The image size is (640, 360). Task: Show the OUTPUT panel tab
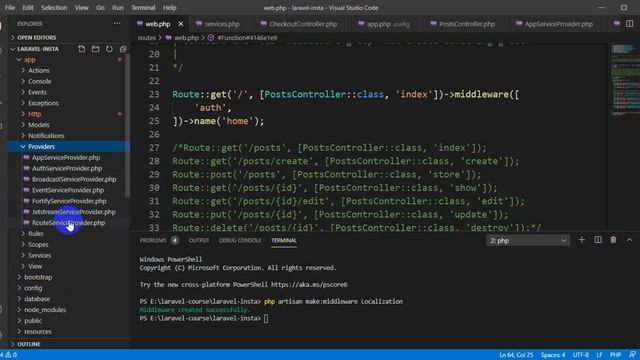[x=199, y=240]
